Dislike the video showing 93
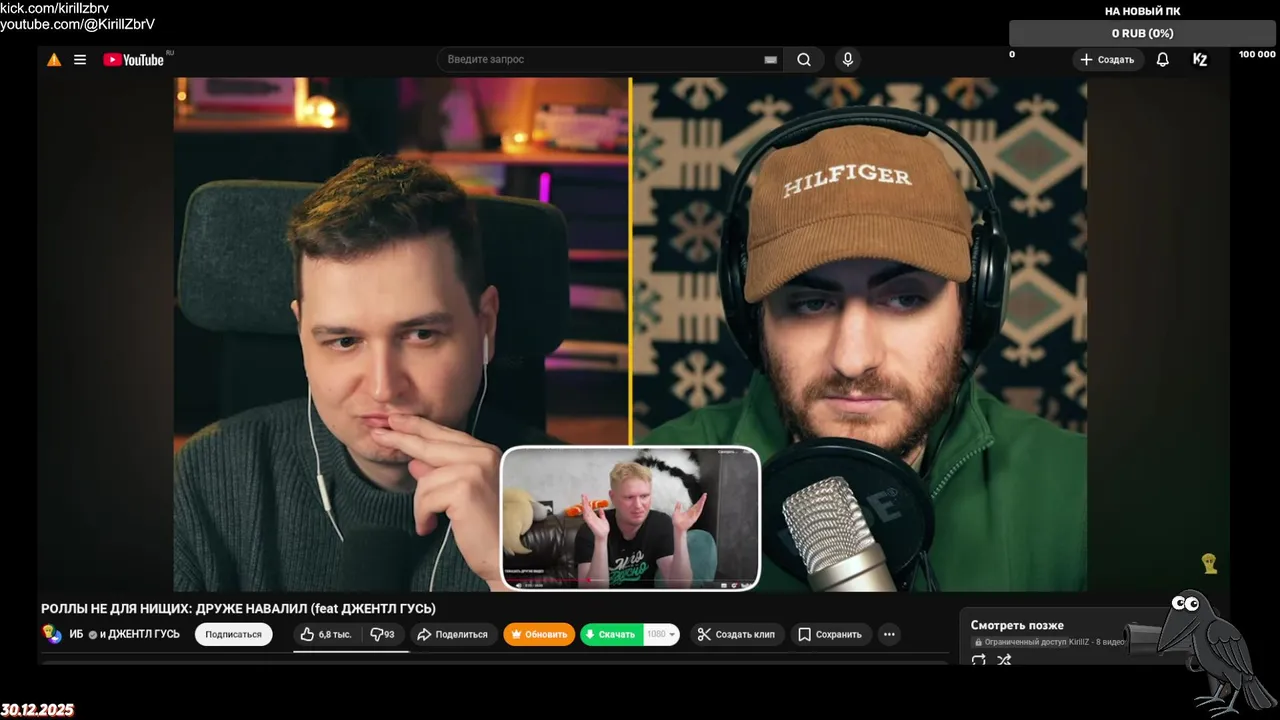Screen dimensions: 1280x720 (382, 634)
